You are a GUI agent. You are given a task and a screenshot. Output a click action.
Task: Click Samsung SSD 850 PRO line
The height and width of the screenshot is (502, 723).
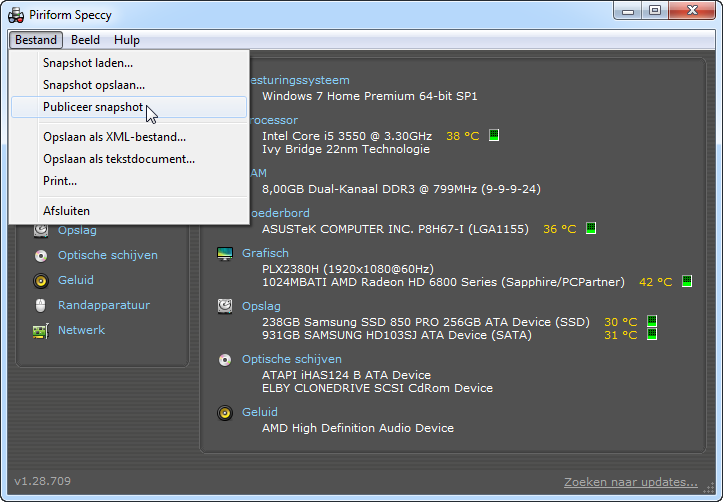(x=426, y=322)
